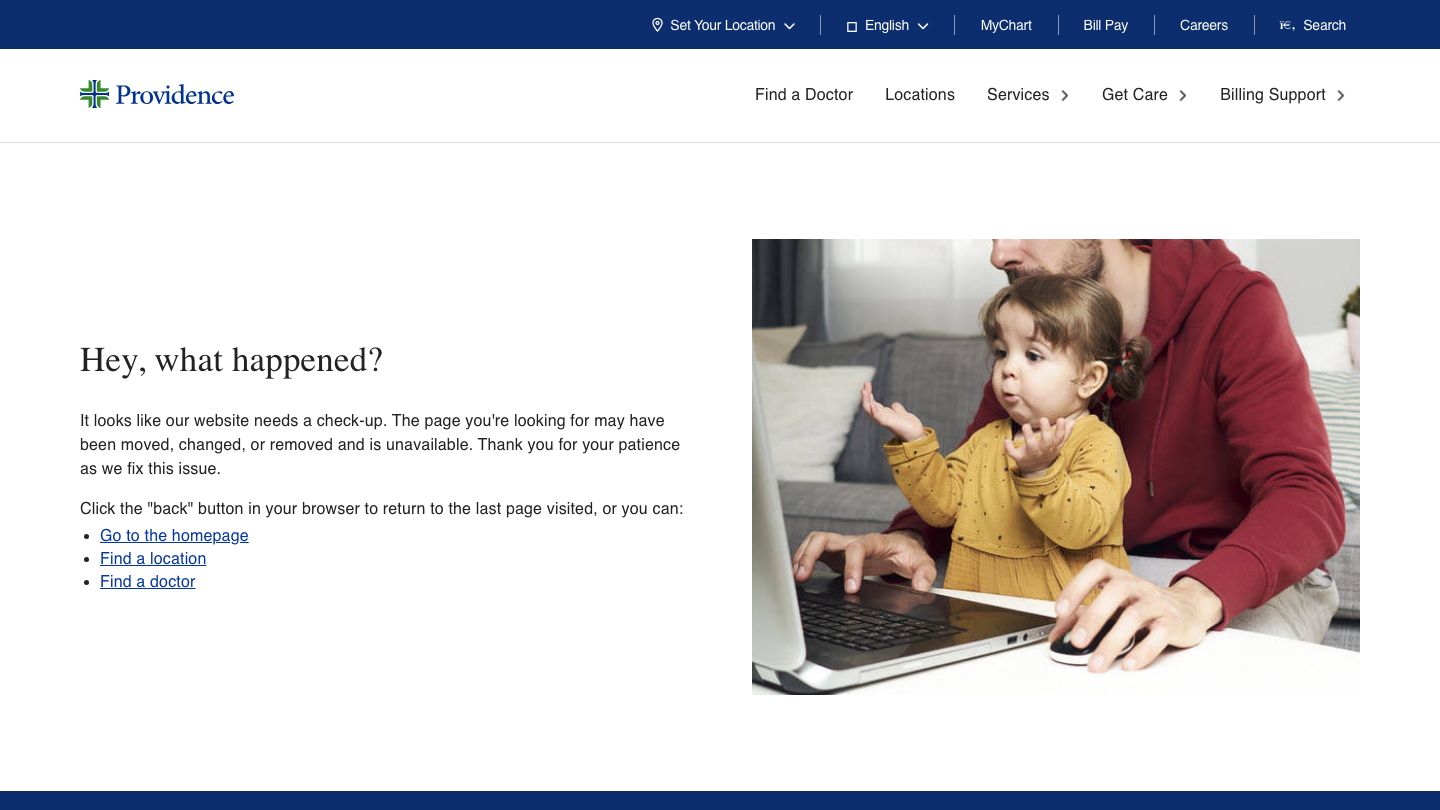The image size is (1440, 810).
Task: Follow the 'Find a doctor' bulleted link
Action: click(147, 581)
